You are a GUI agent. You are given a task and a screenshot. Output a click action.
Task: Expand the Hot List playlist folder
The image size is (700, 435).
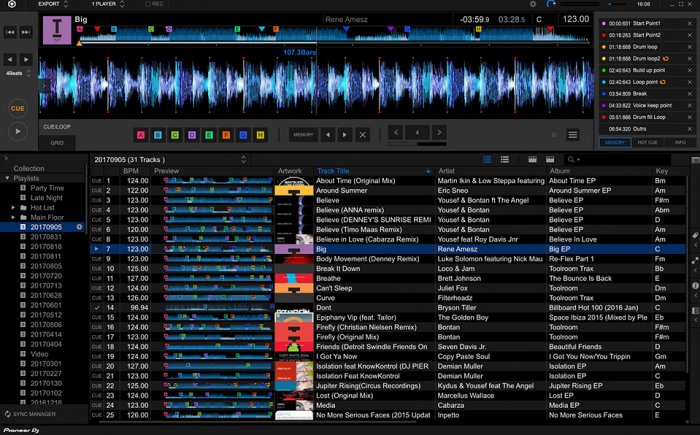click(13, 208)
